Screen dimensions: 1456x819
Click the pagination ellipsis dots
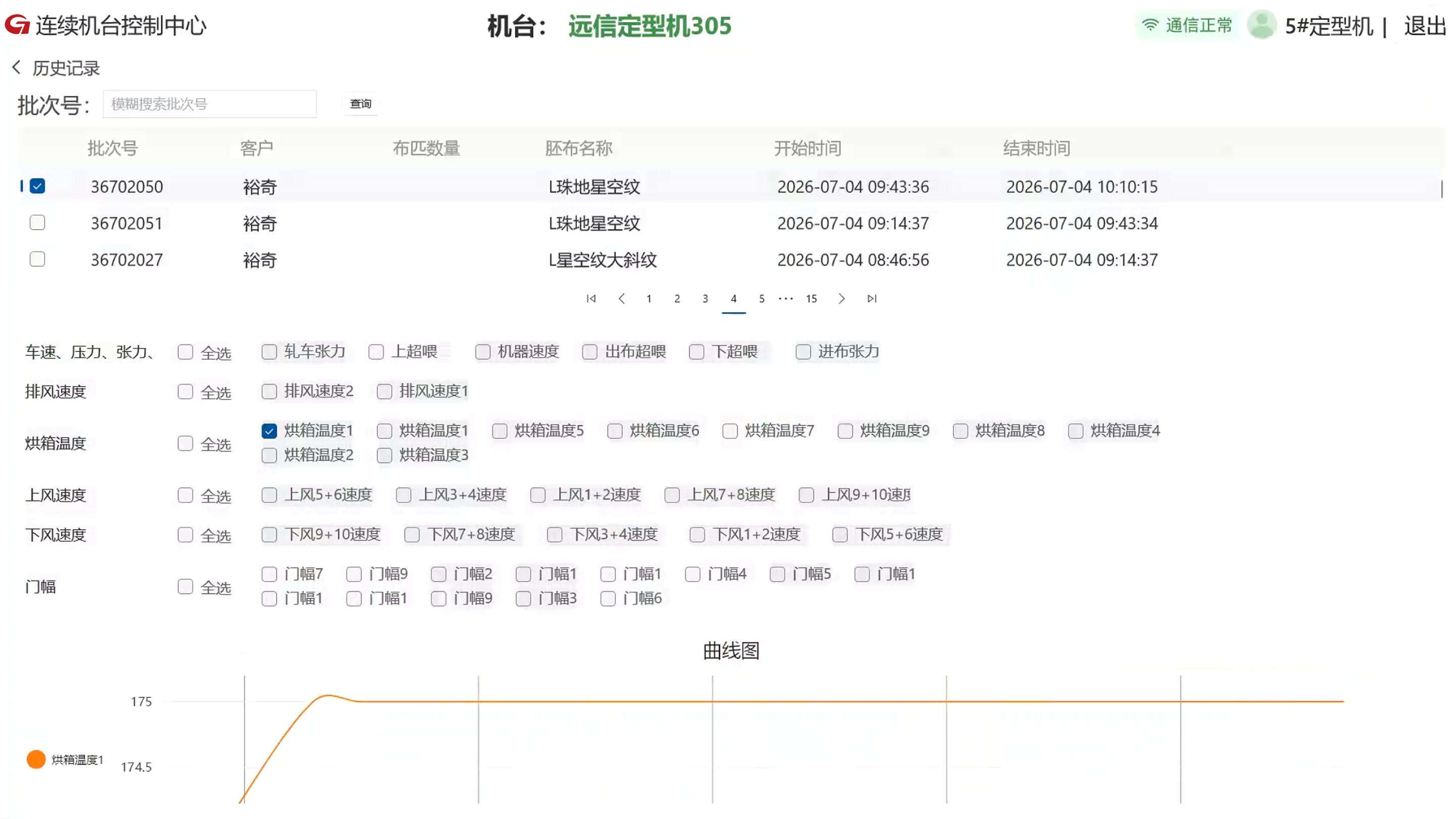[786, 298]
